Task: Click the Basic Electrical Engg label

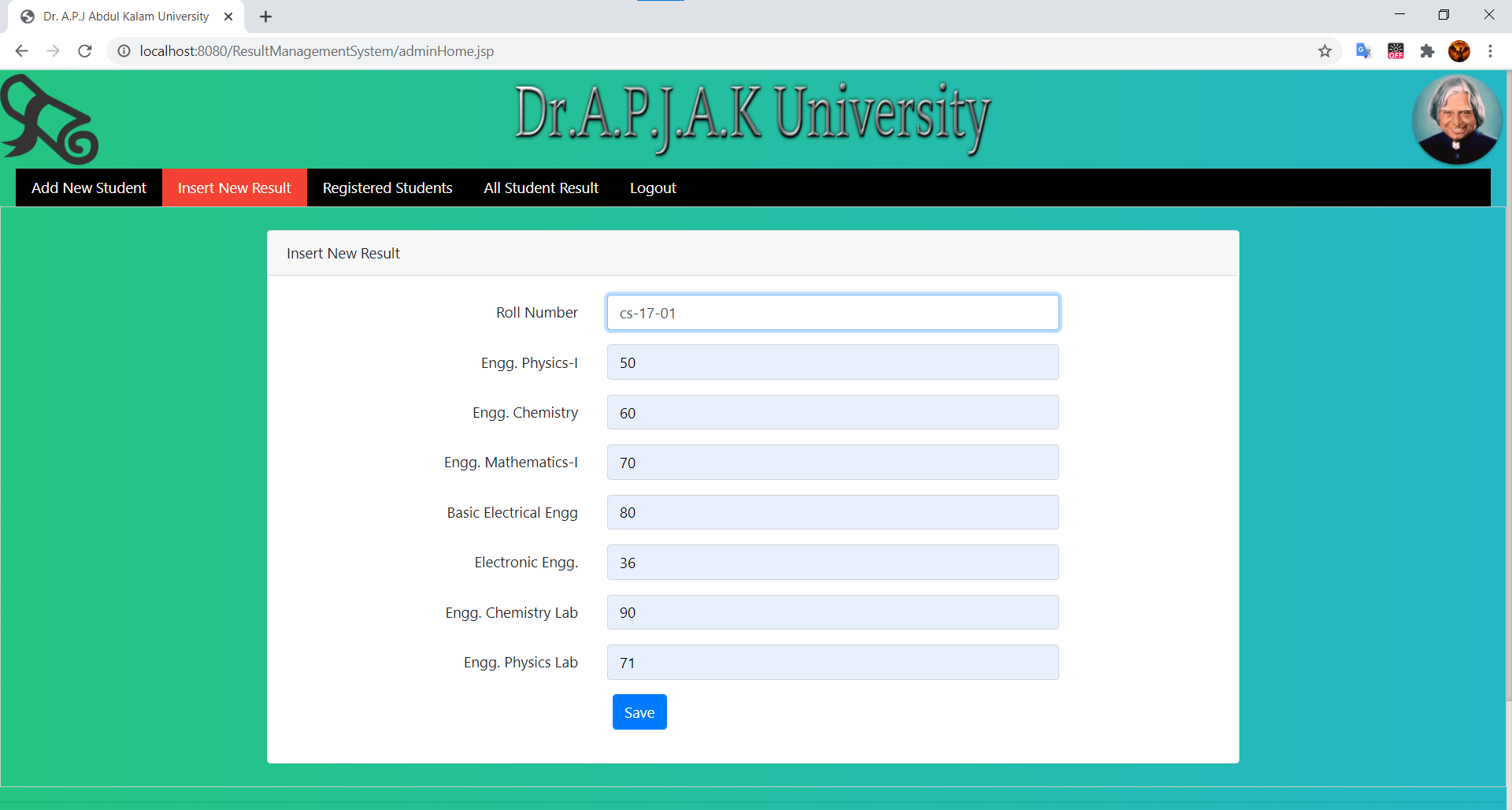Action: coord(513,513)
